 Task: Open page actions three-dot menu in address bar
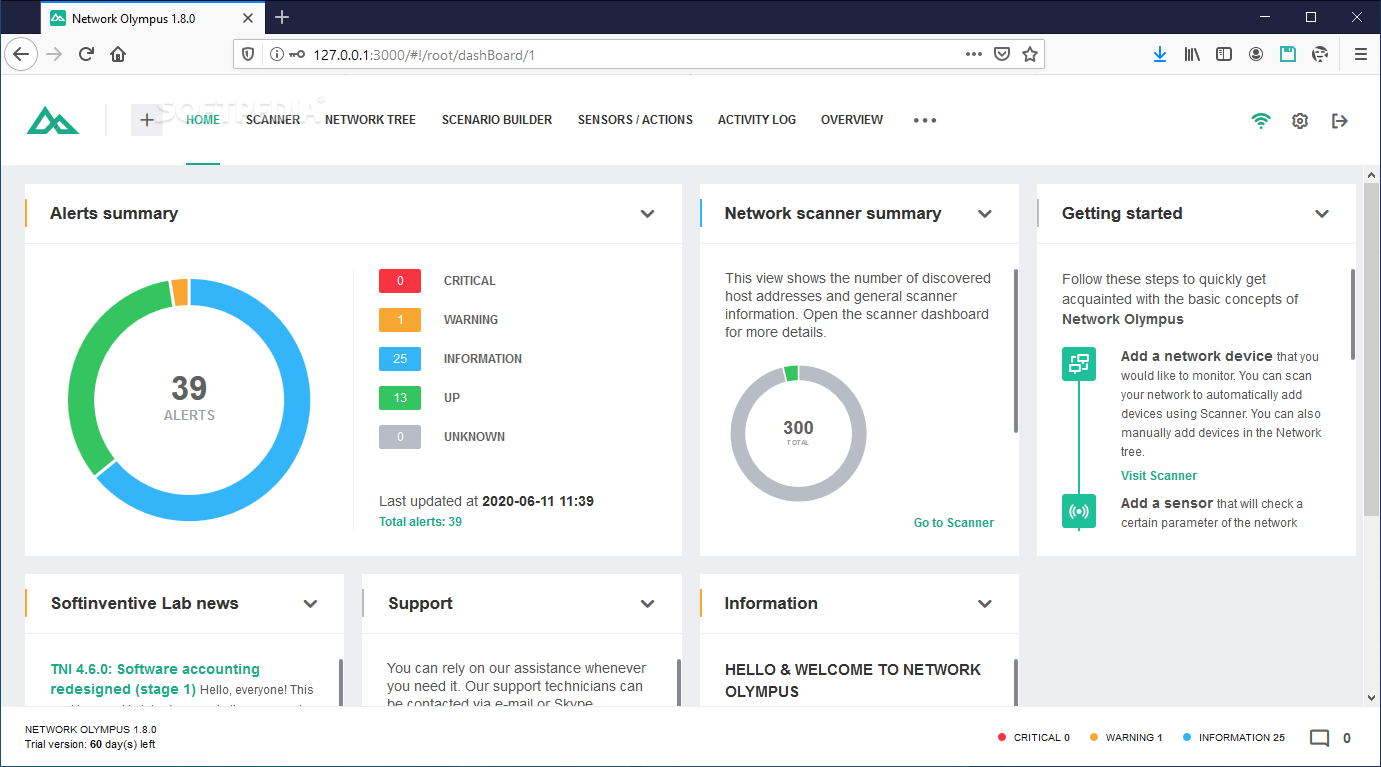point(973,54)
